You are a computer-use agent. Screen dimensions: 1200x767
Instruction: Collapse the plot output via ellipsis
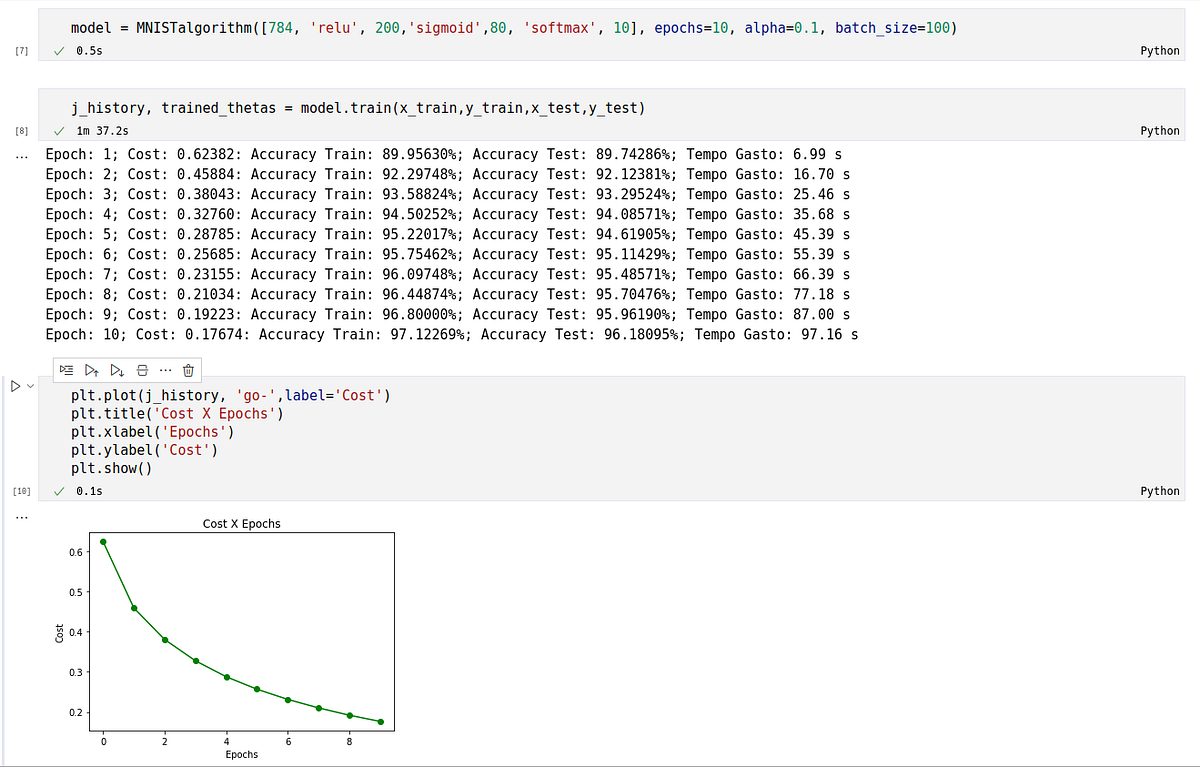pos(22,516)
